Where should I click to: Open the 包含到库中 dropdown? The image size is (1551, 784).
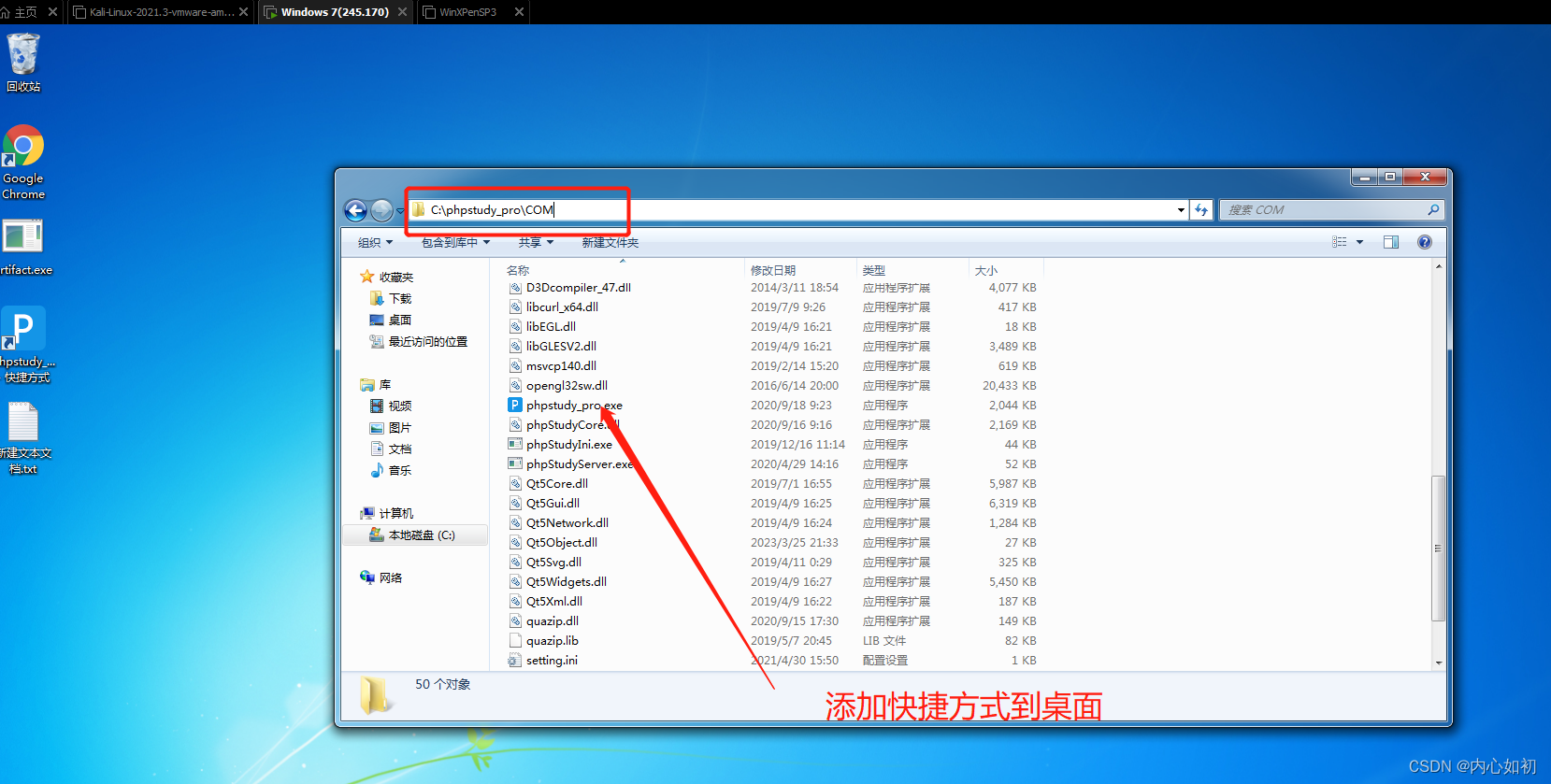(455, 242)
